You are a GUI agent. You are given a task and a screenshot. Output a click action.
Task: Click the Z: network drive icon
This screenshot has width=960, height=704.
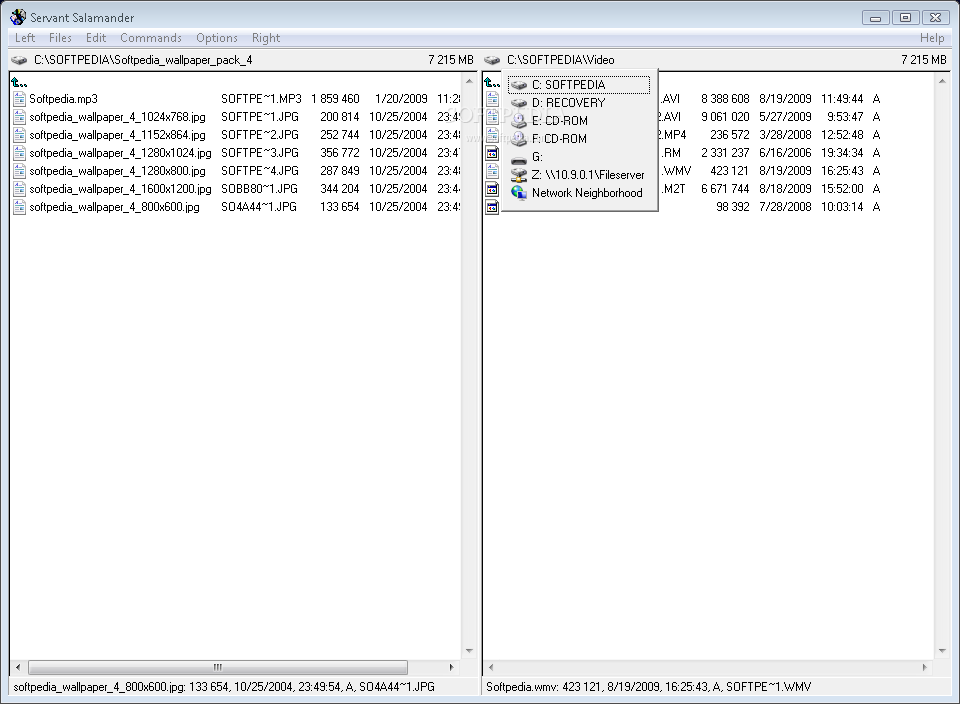click(519, 175)
